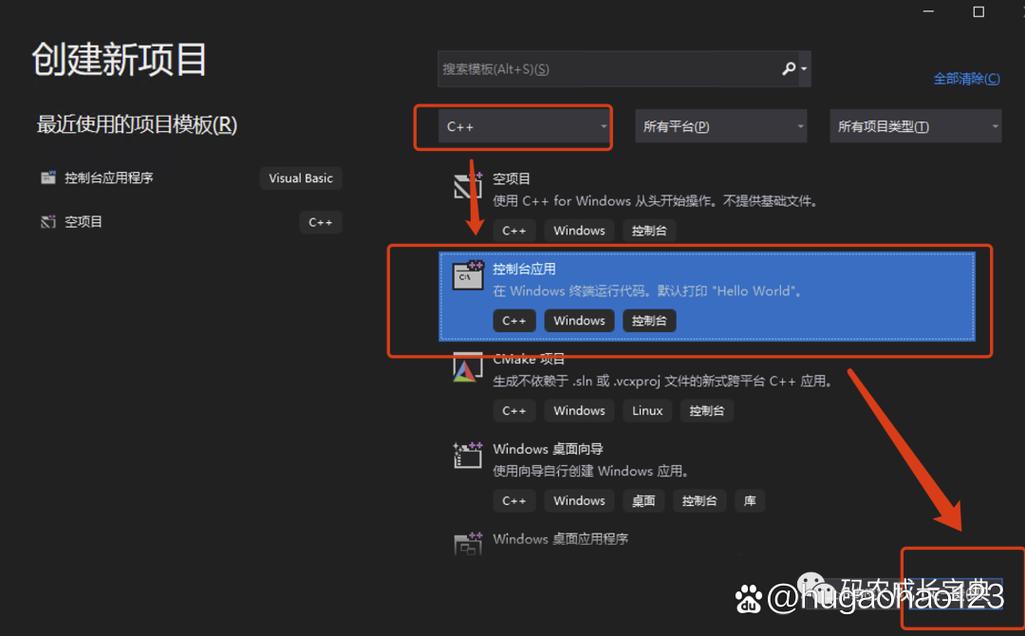Click the 库 tag on Windows 桌面向导

pyautogui.click(x=750, y=500)
